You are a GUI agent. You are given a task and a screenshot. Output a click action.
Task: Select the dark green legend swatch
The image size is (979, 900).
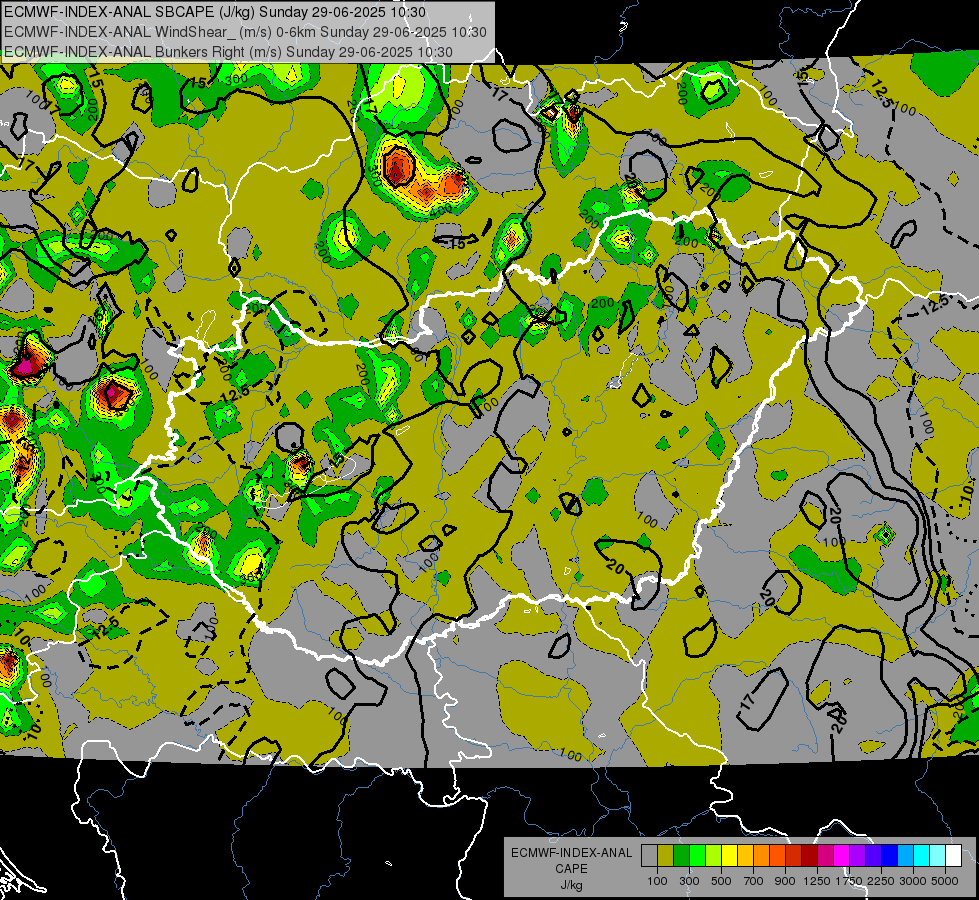coord(682,856)
